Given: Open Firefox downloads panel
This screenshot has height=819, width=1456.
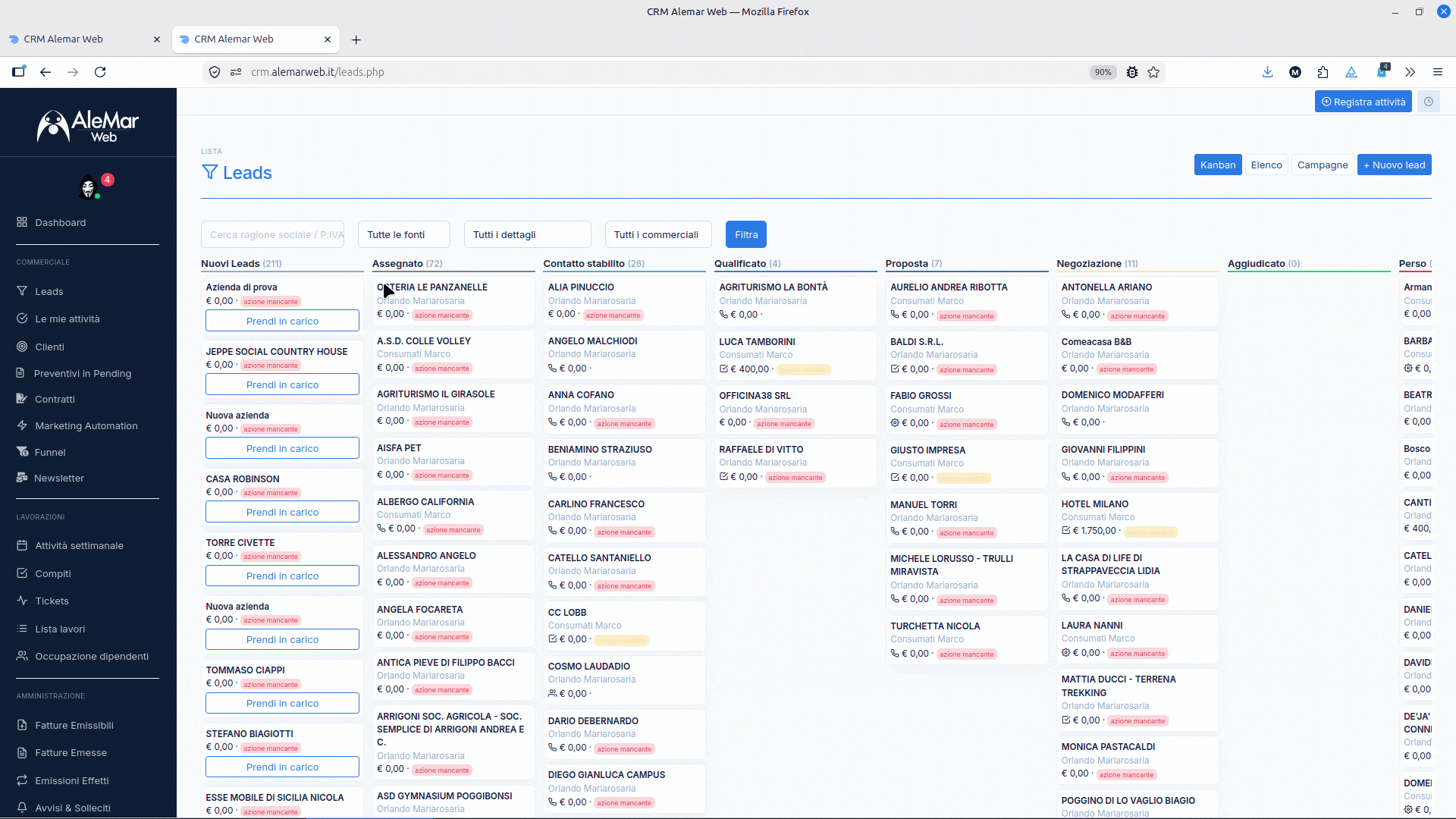Looking at the screenshot, I should [1267, 72].
